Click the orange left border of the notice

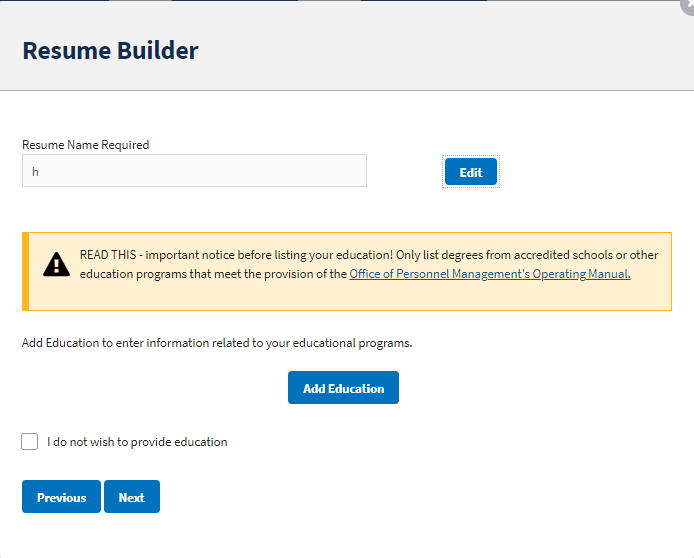coord(26,272)
